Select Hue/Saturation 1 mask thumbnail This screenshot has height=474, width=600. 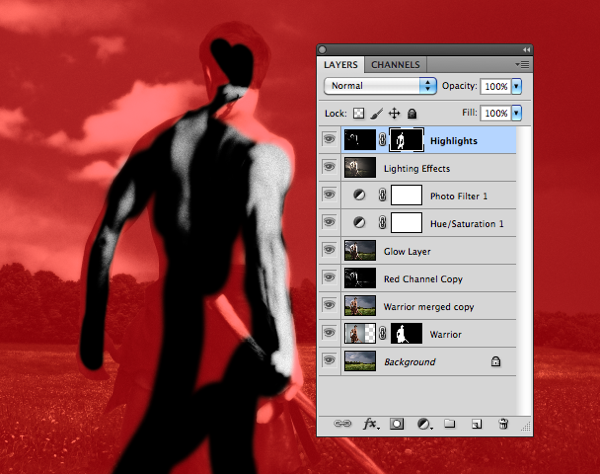(x=406, y=223)
